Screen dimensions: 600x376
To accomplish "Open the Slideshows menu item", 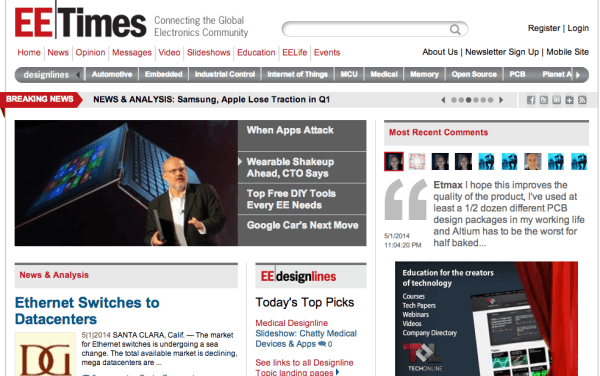I will [x=209, y=52].
